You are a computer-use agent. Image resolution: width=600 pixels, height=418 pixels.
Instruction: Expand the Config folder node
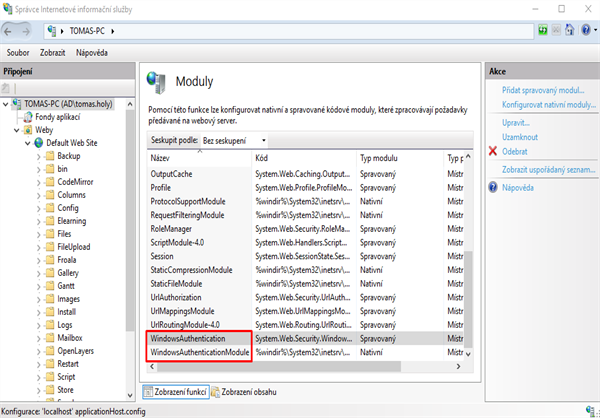click(x=39, y=209)
